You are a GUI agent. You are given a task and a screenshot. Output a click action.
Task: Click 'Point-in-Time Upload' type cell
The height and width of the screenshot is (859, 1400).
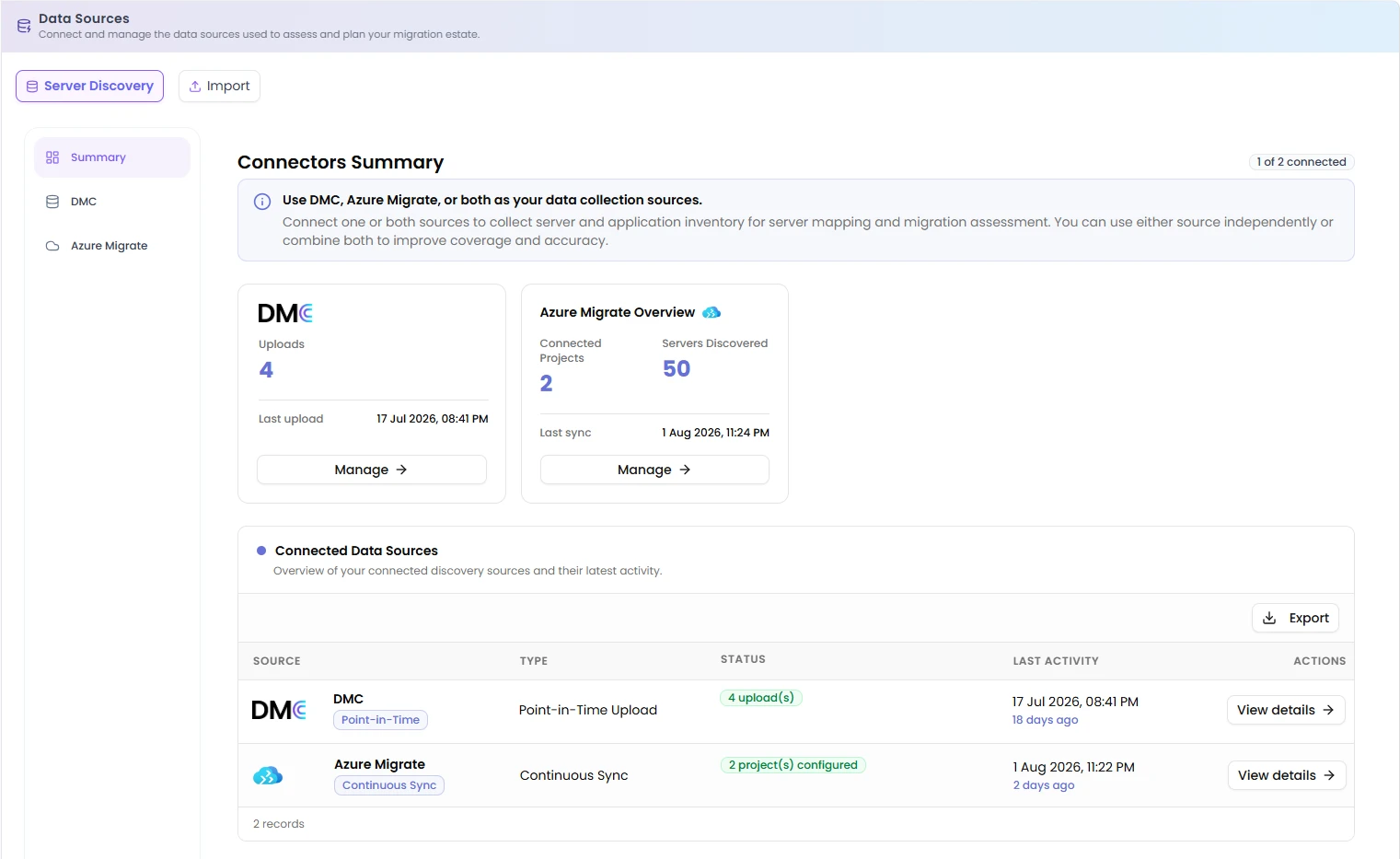tap(588, 710)
